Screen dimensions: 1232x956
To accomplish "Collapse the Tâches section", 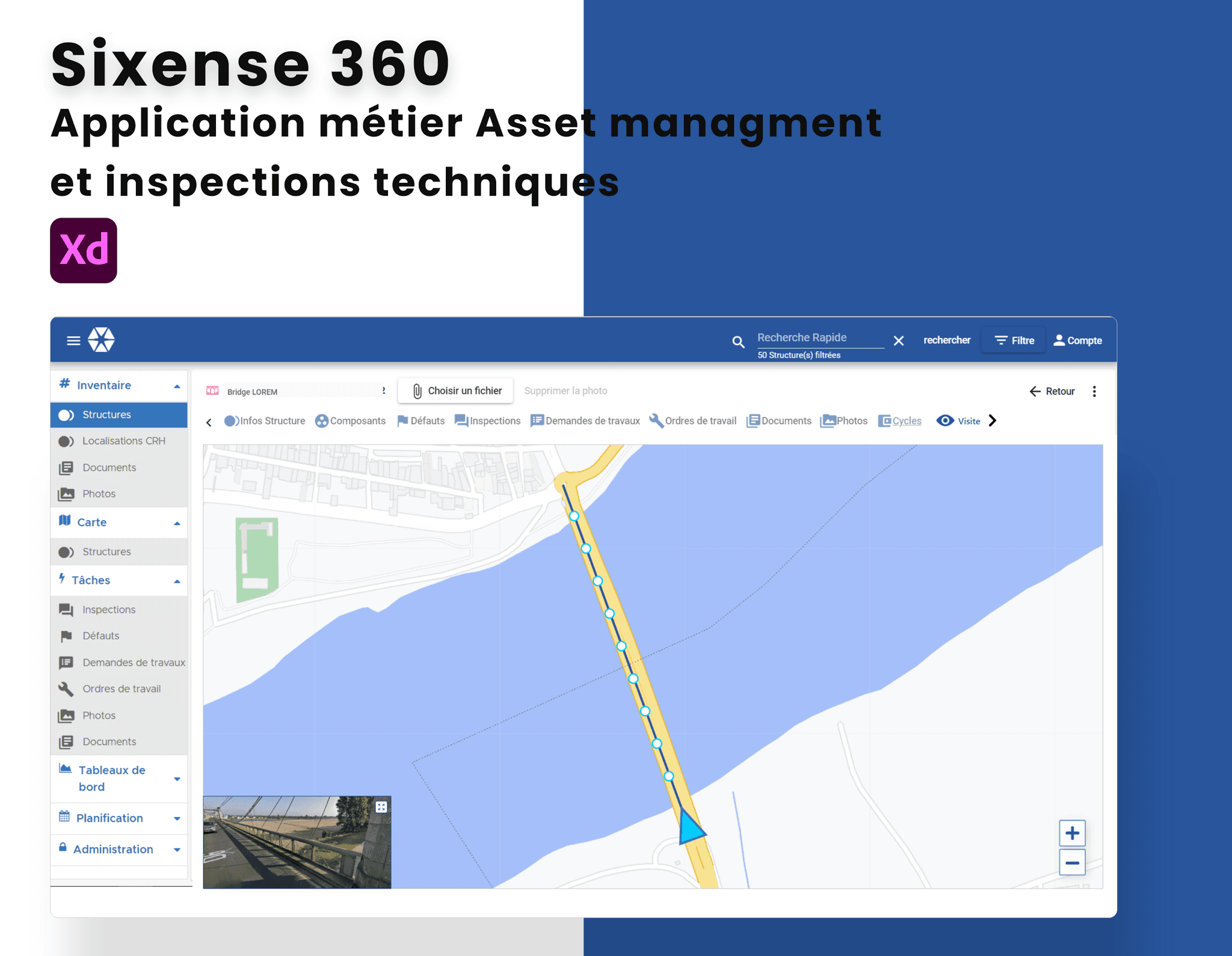I will click(x=119, y=580).
